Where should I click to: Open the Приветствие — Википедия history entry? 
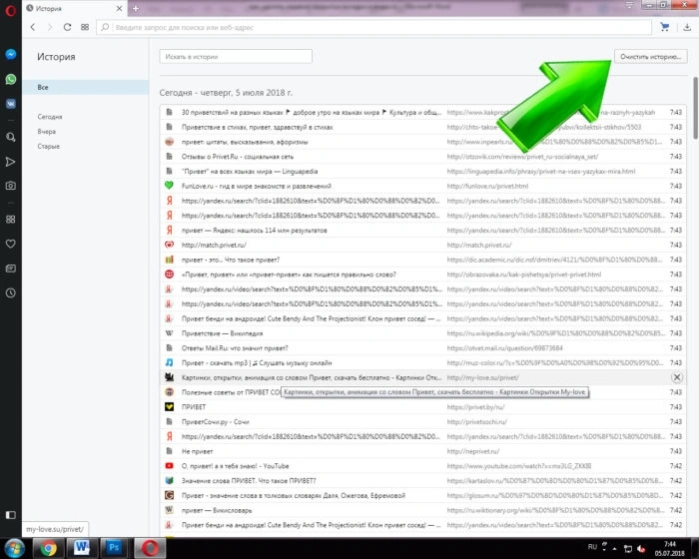[423, 333]
